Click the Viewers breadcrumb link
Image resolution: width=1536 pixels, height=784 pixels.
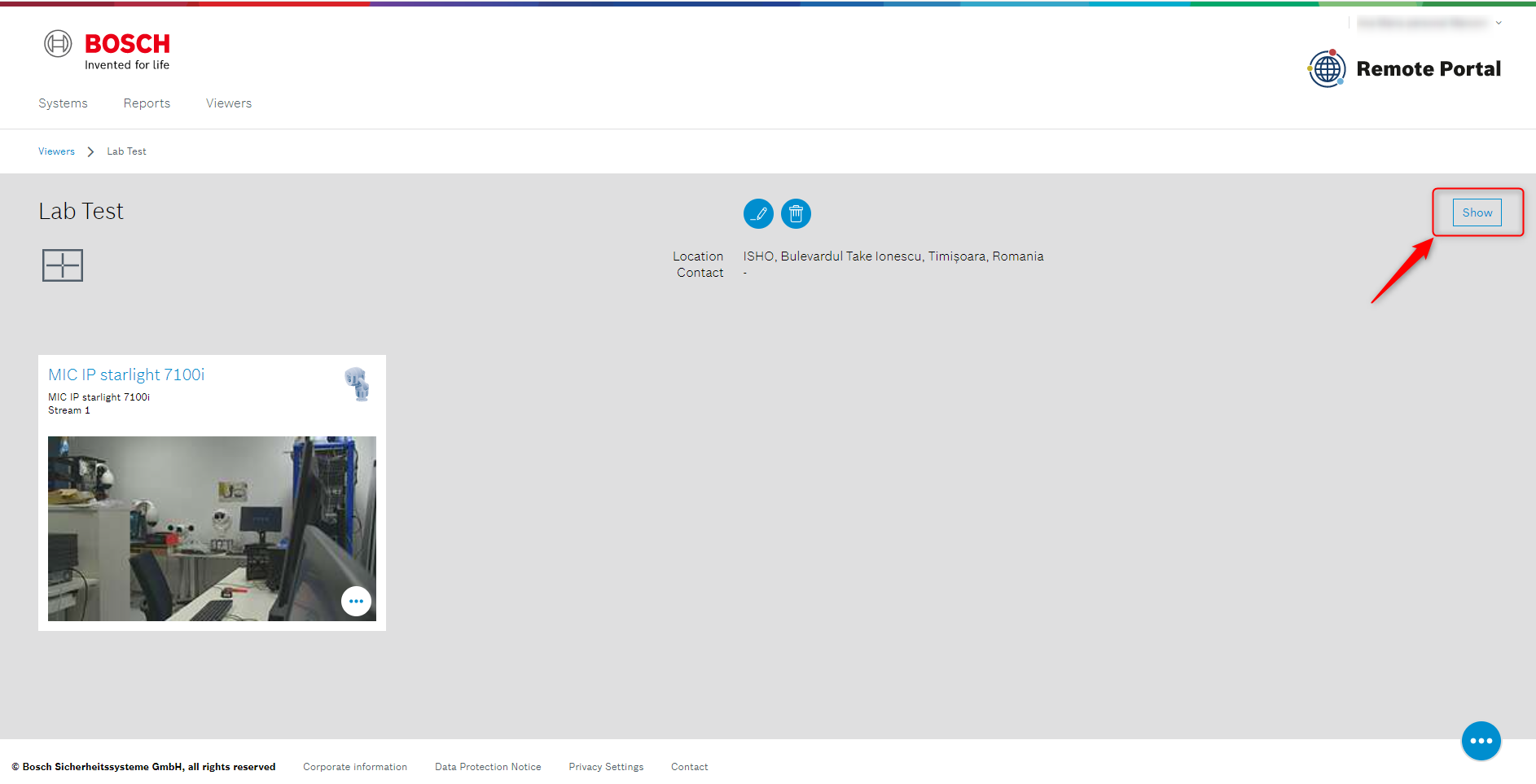point(56,151)
